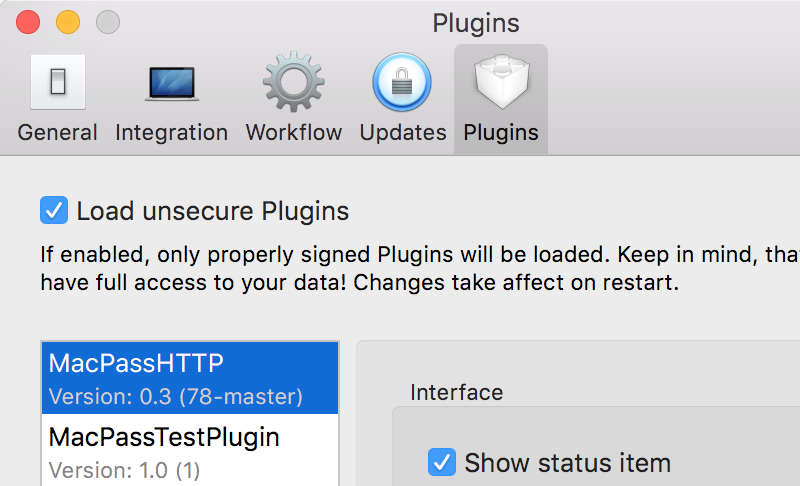Open General preferences via the switch icon

pos(58,82)
